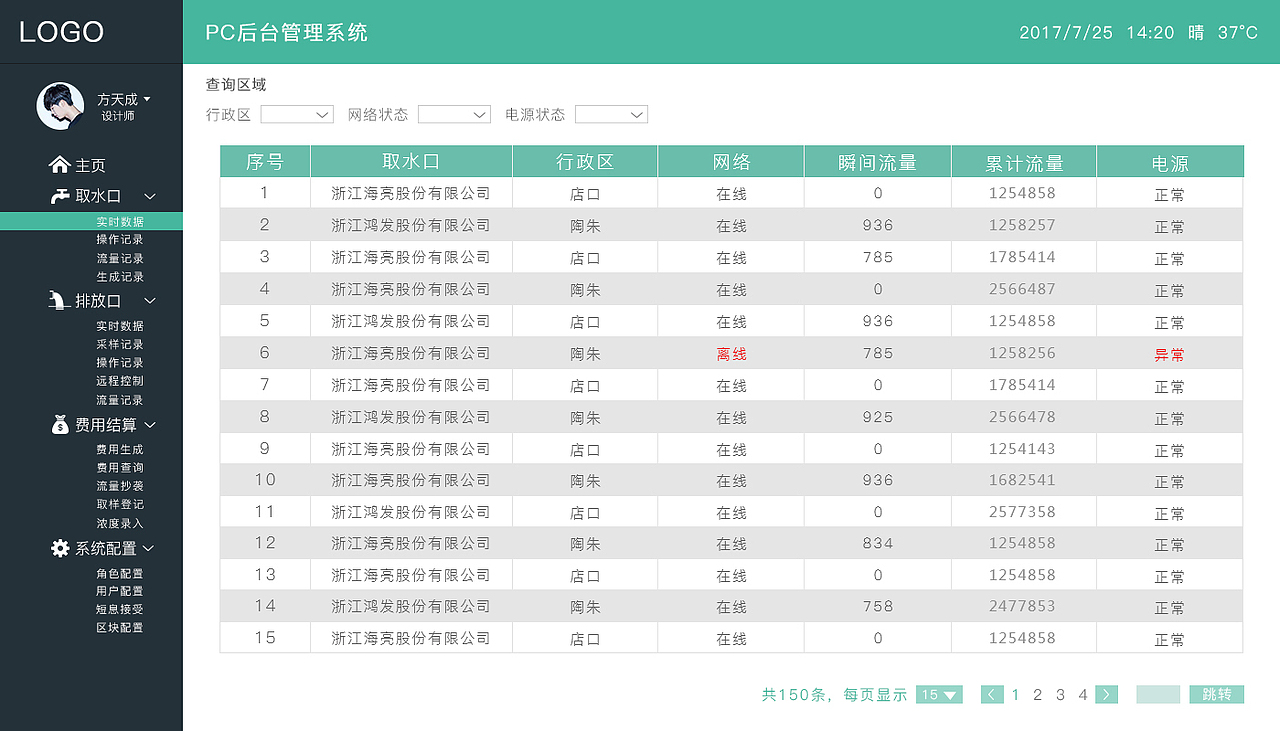Go to page 4 in pagination
Viewport: 1280px width, 731px height.
coord(1081,694)
